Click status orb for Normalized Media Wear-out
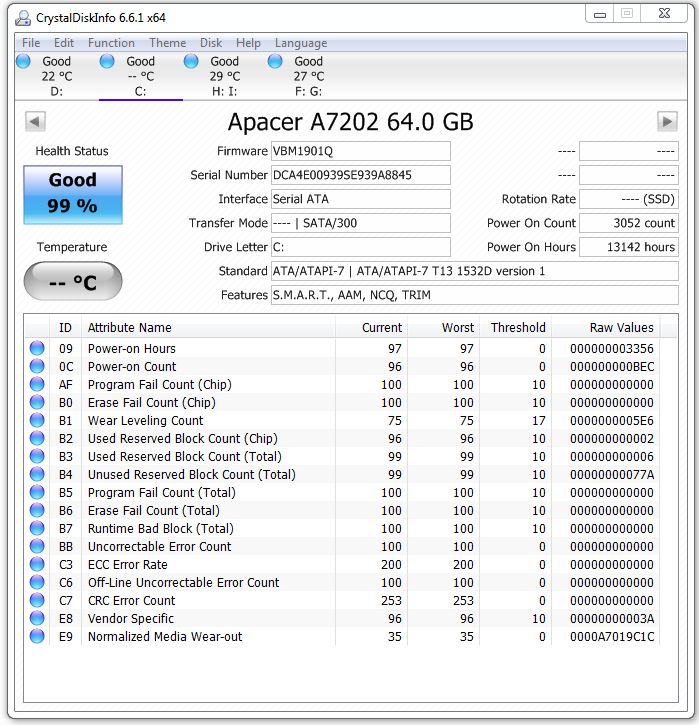The width and height of the screenshot is (699, 725). pyautogui.click(x=37, y=637)
